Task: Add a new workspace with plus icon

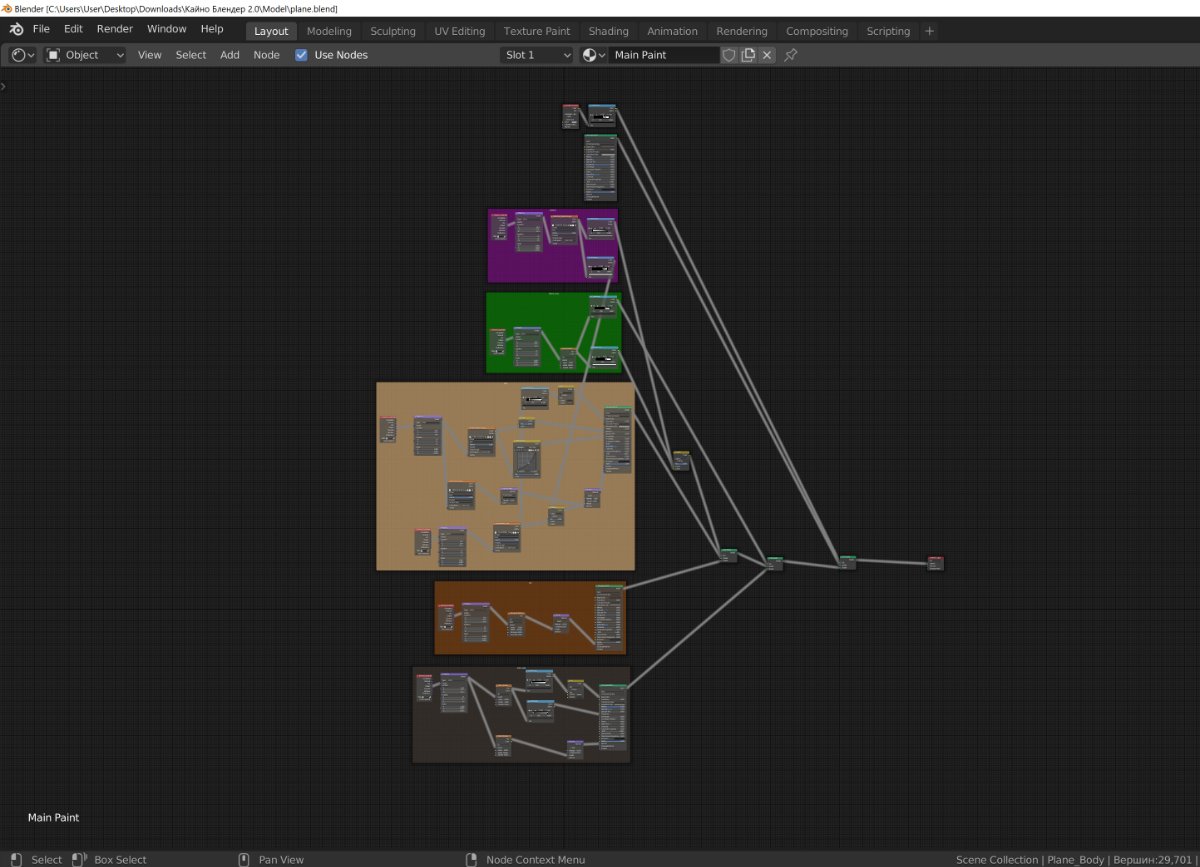Action: point(929,31)
